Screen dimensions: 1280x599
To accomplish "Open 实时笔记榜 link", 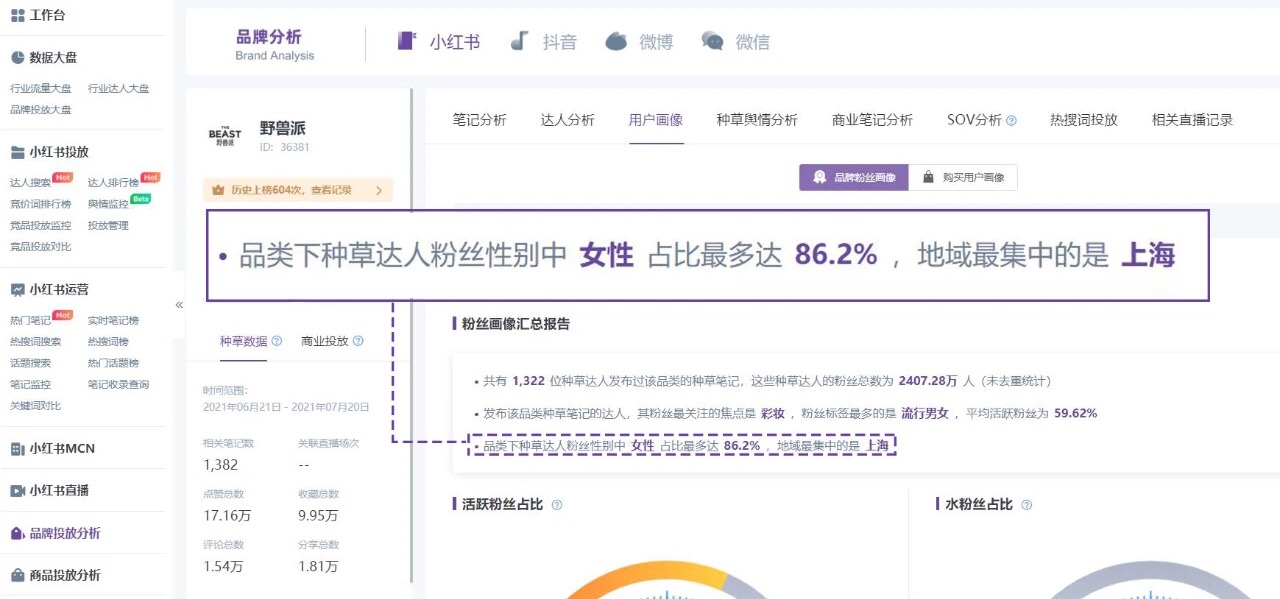I will pyautogui.click(x=113, y=321).
